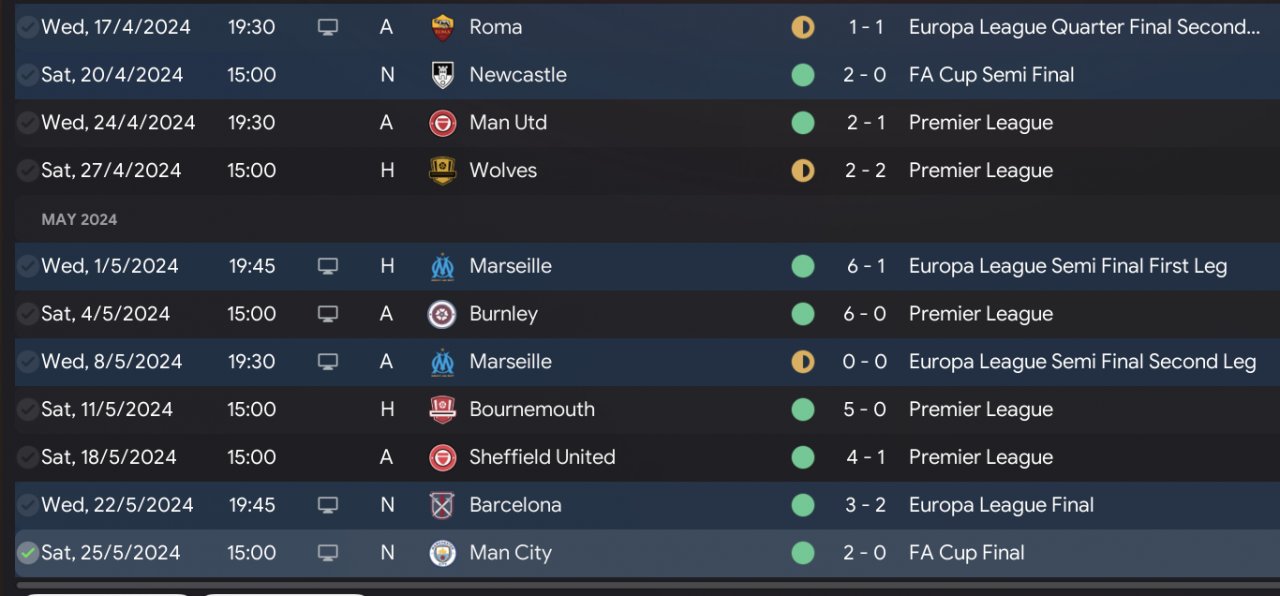The height and width of the screenshot is (596, 1280).
Task: Click the Man City club badge
Action: click(442, 553)
